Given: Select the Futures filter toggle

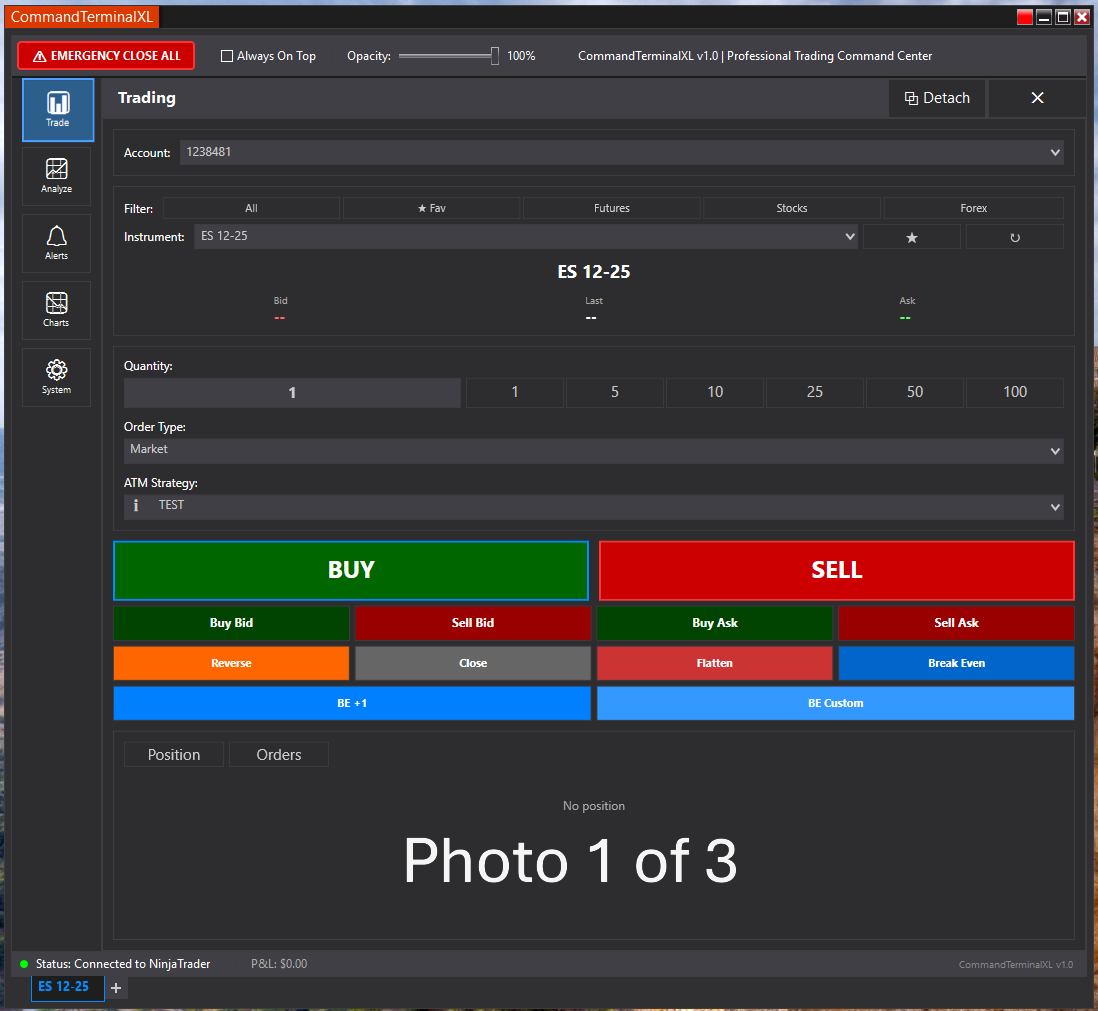Looking at the screenshot, I should click(x=611, y=208).
